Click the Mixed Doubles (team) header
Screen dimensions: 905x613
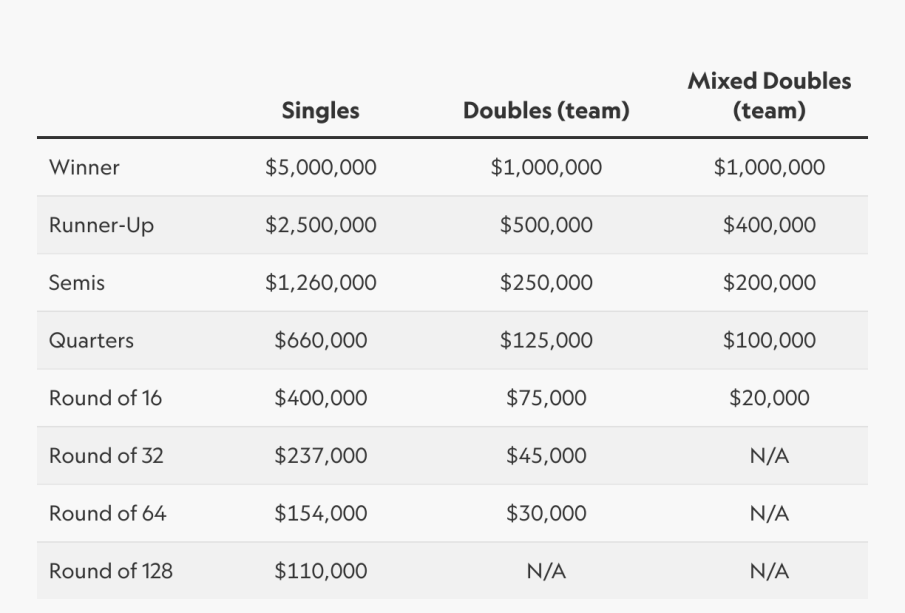pos(769,96)
